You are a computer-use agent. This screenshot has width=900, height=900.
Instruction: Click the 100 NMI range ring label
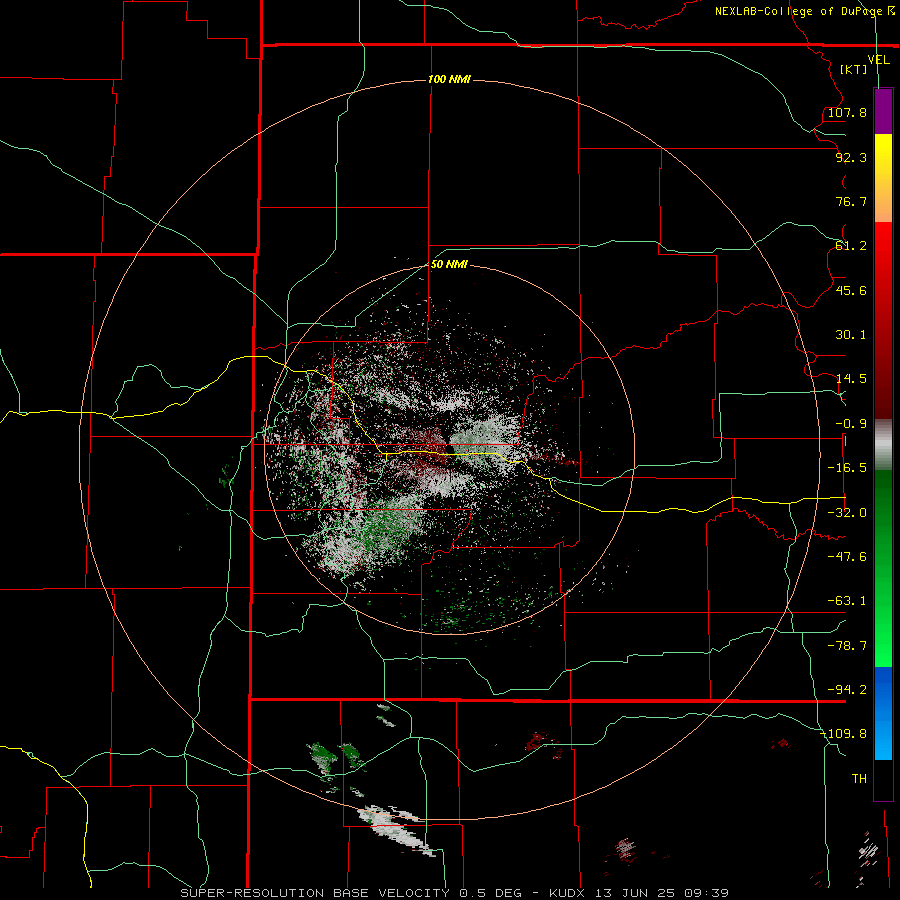[x=449, y=79]
